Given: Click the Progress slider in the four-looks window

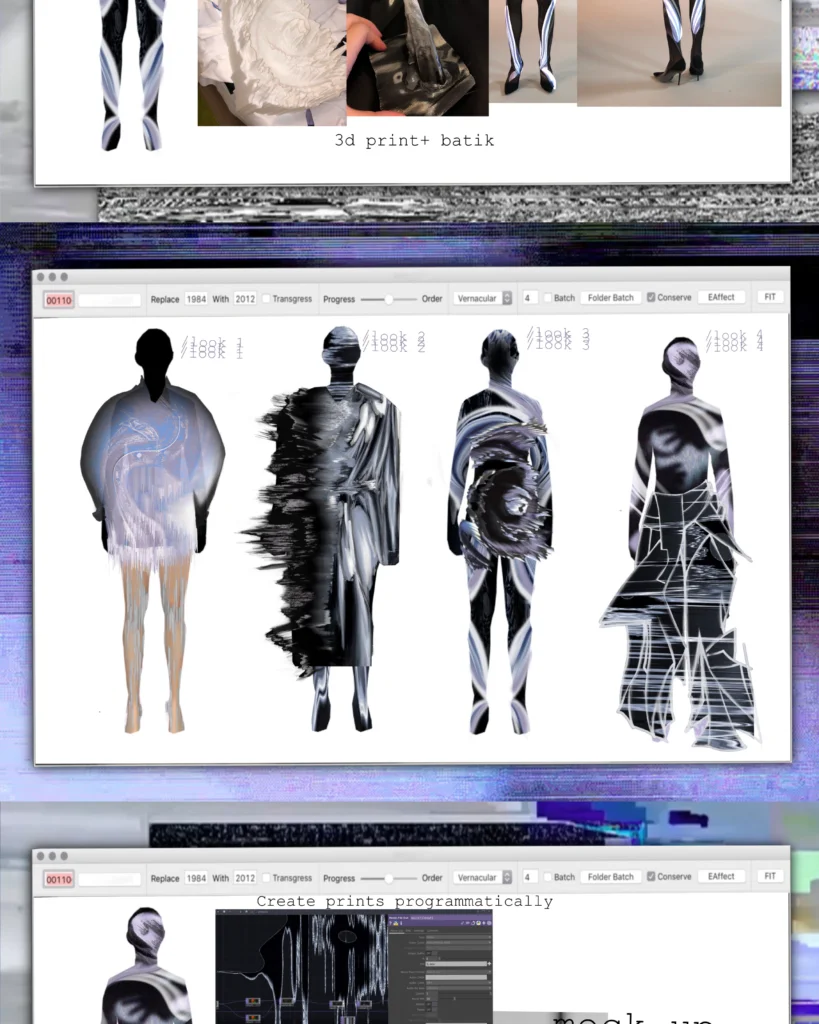Looking at the screenshot, I should point(389,299).
